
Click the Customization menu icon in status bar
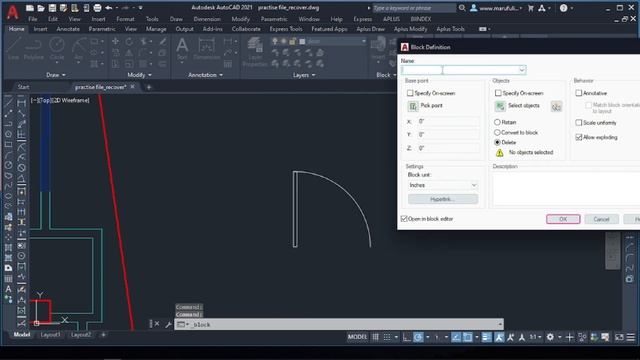[x=631, y=337]
